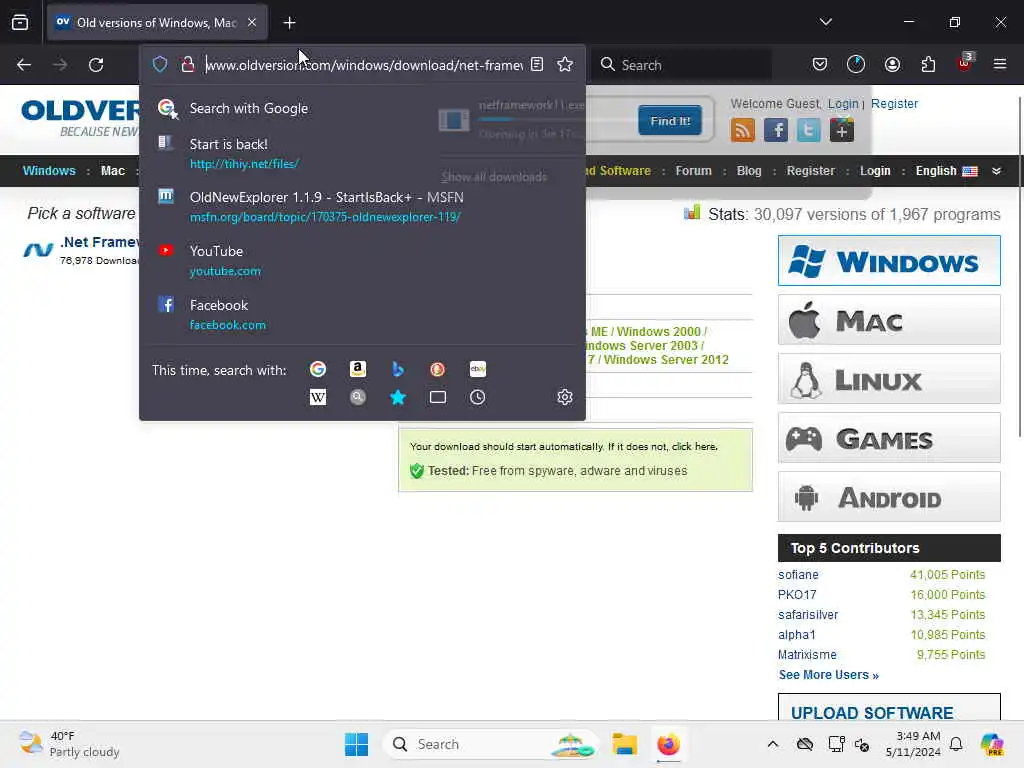Open the site's Twitter page icon
This screenshot has height=768, width=1024.
pos(808,130)
